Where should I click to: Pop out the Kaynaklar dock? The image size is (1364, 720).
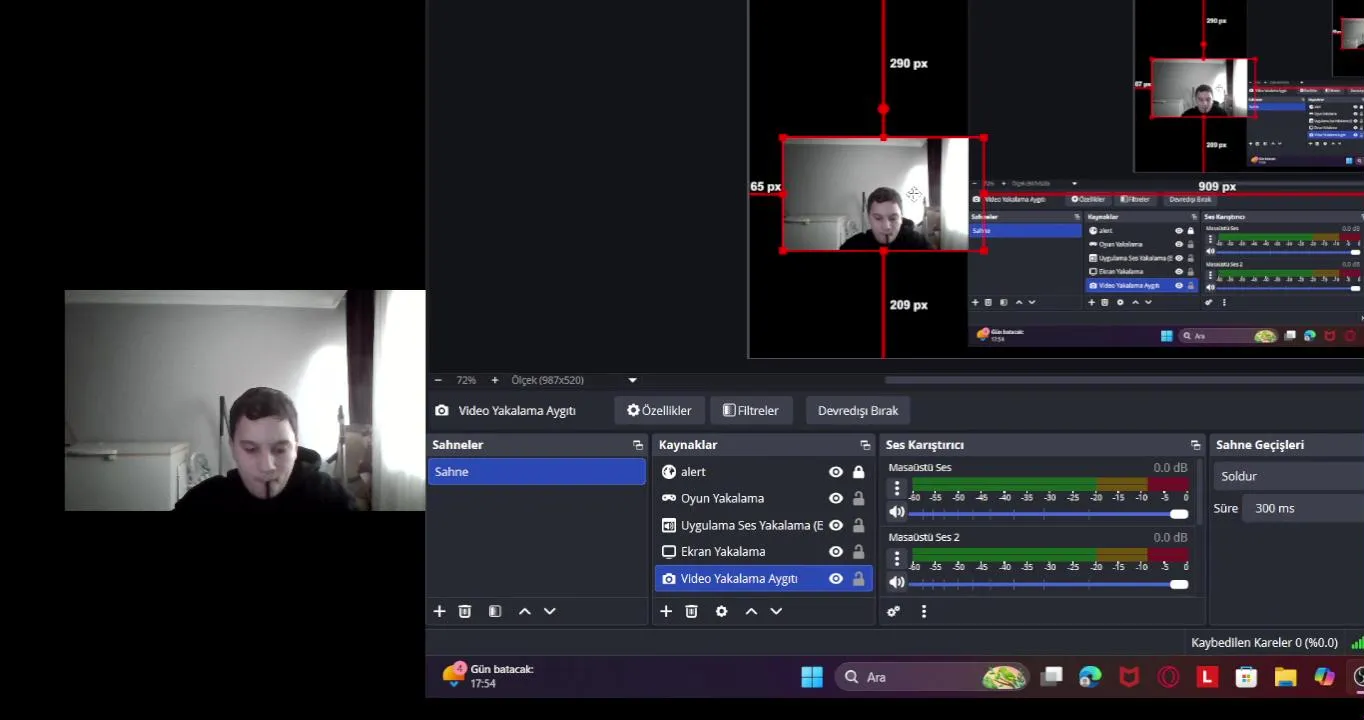click(865, 445)
